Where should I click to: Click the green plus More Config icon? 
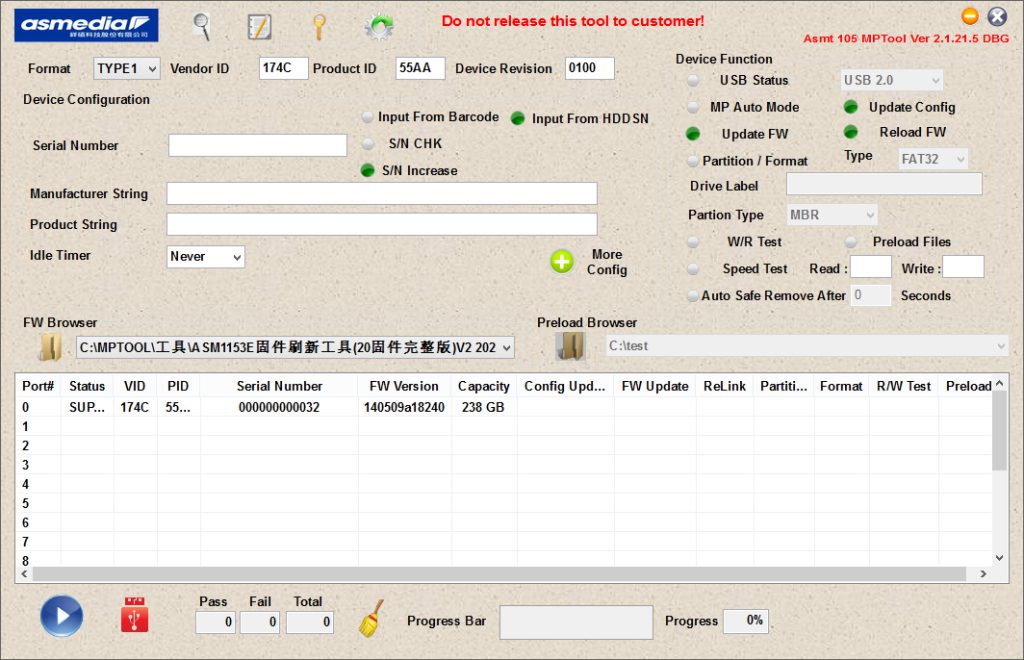(562, 262)
